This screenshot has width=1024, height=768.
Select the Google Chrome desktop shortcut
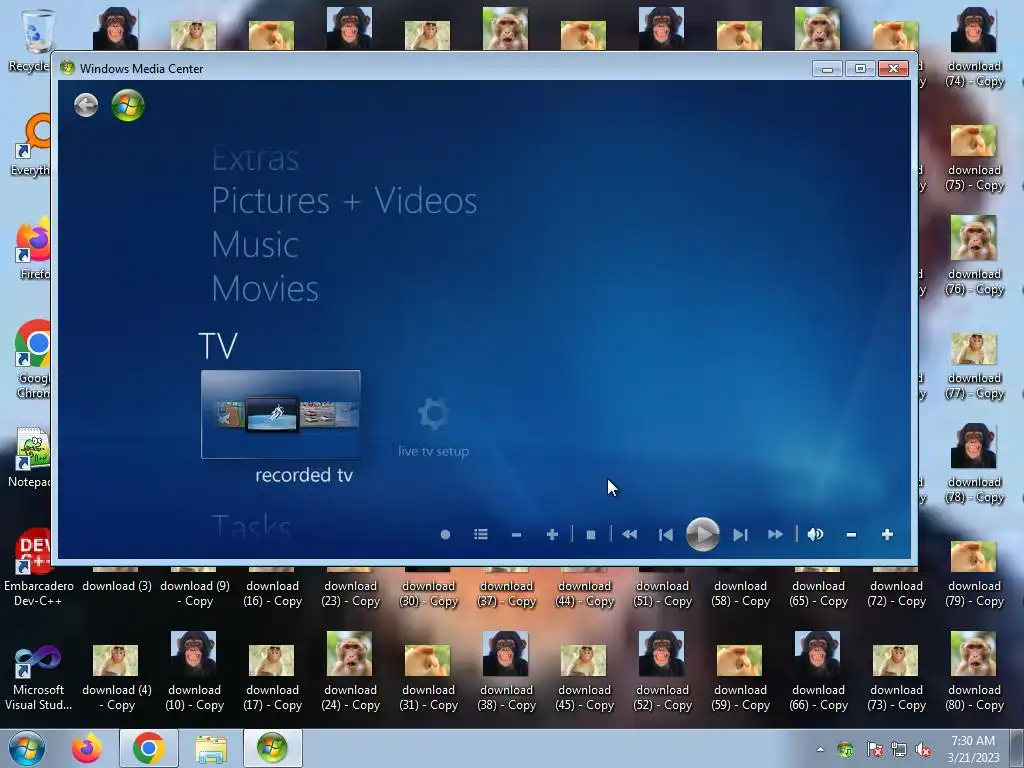coord(33,359)
